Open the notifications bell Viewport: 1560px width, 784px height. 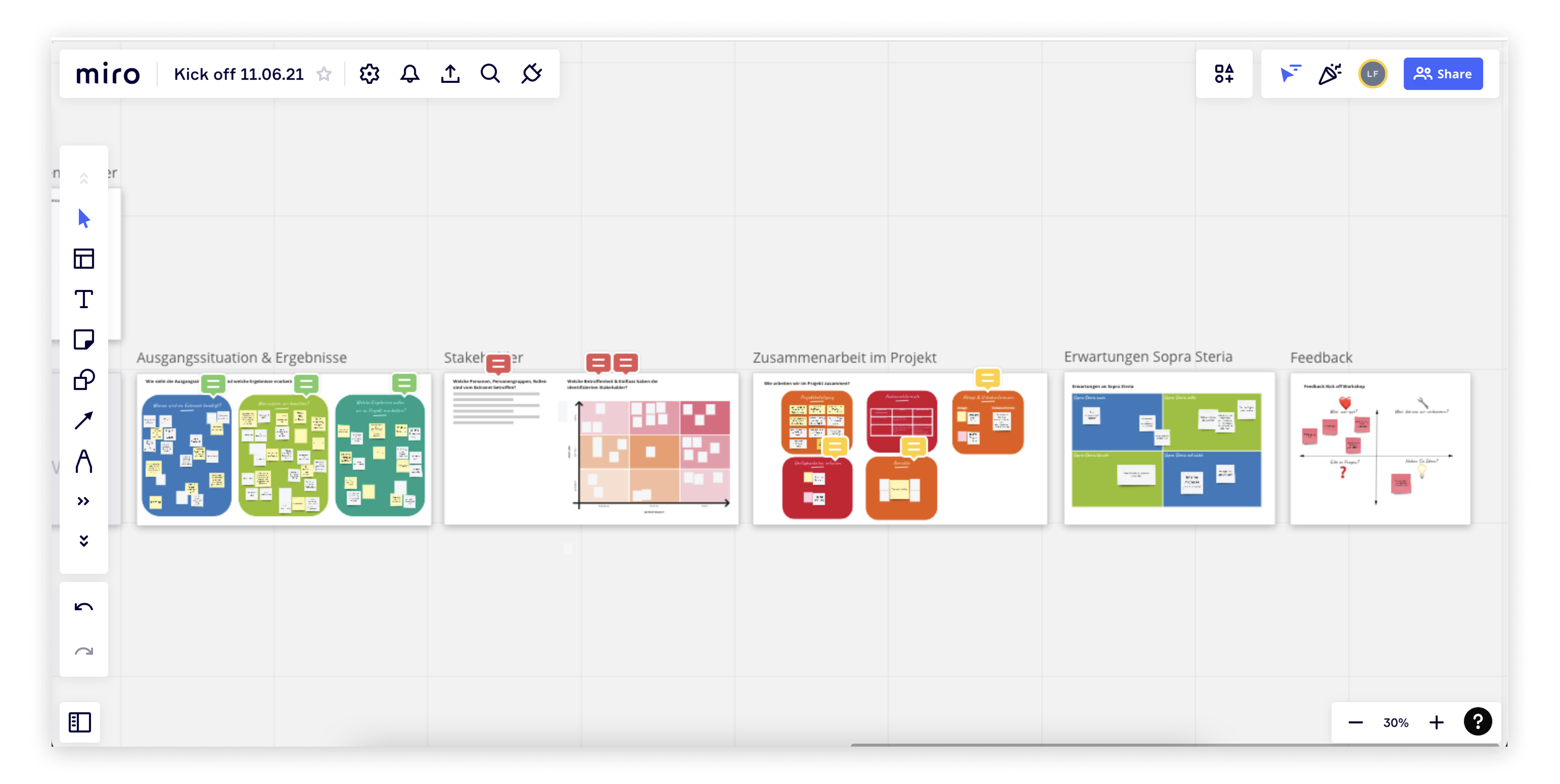[x=410, y=74]
